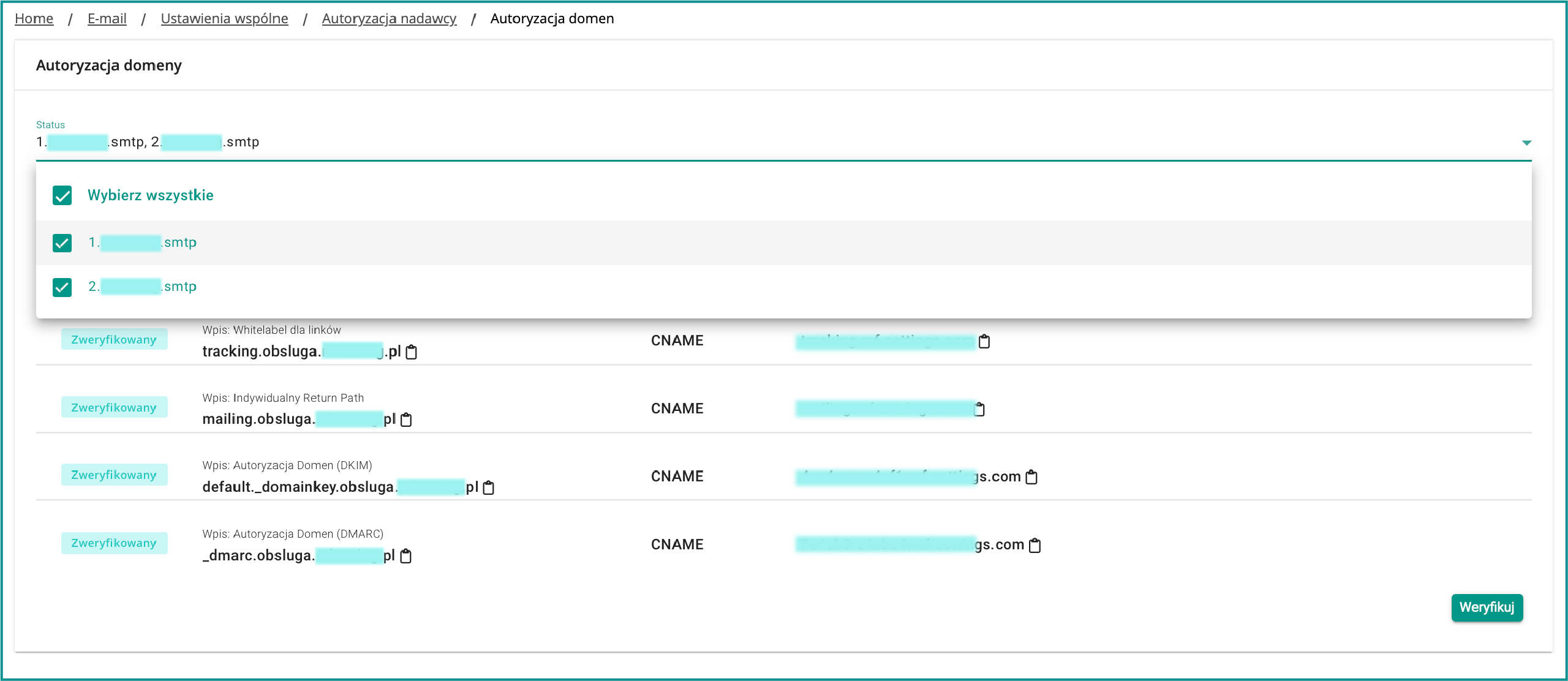Click the Status selection field
1568x681 pixels.
(735, 142)
